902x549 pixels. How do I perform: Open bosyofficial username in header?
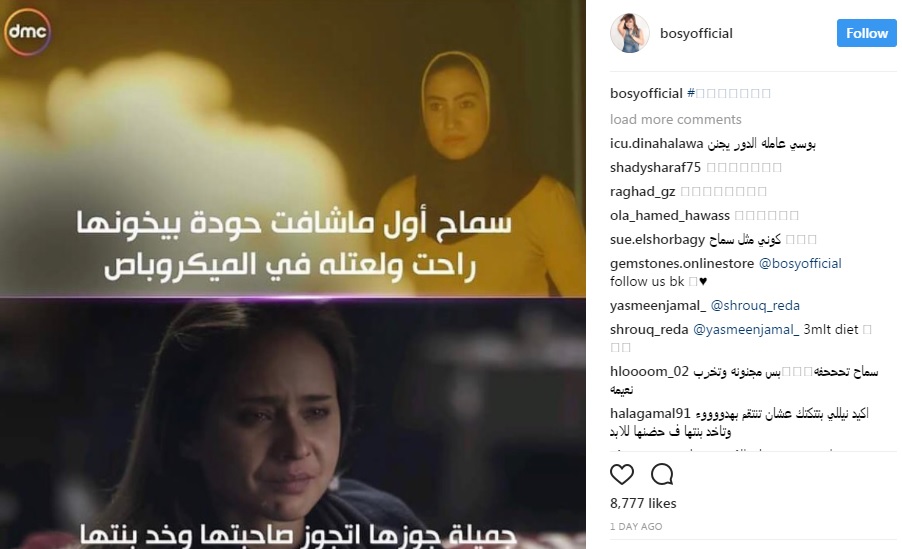(696, 33)
